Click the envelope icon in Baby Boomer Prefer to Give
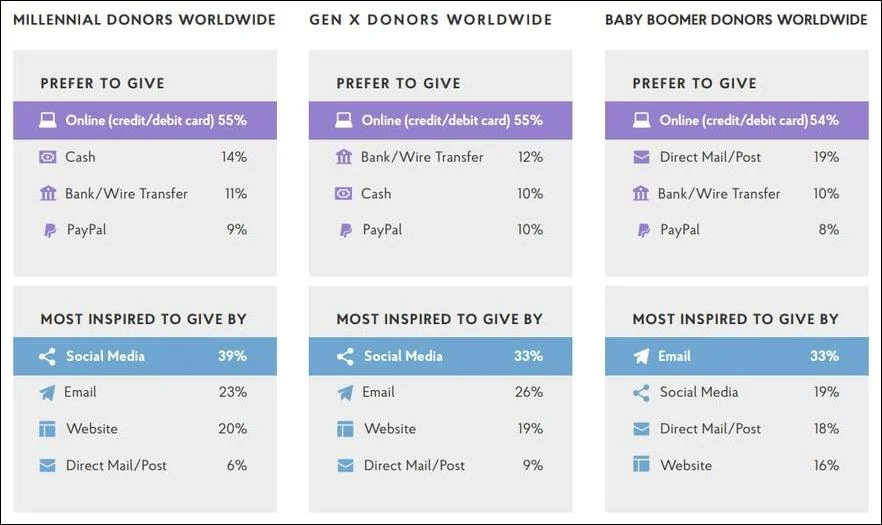 [641, 157]
